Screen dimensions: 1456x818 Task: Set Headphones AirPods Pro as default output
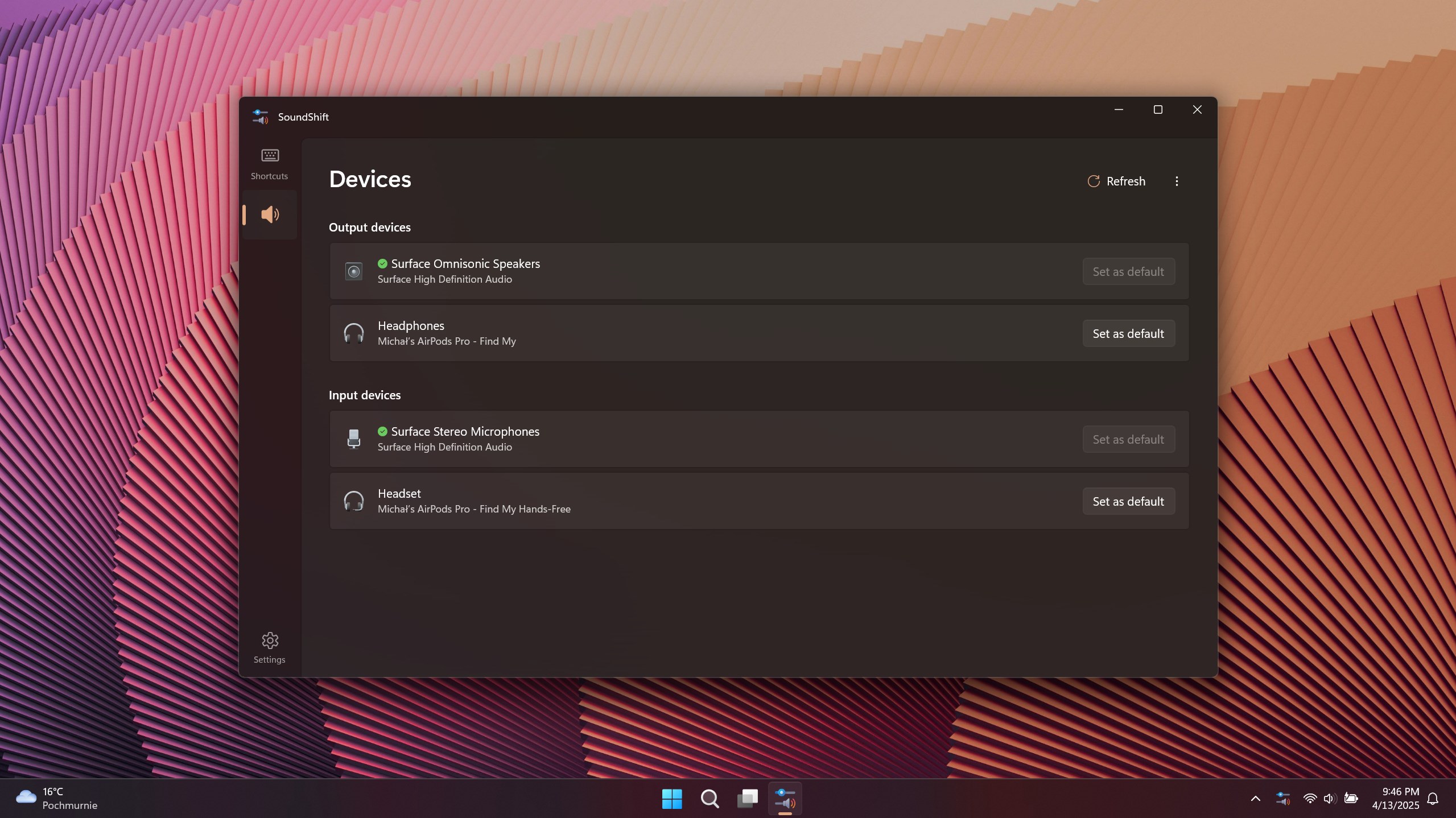pos(1128,333)
